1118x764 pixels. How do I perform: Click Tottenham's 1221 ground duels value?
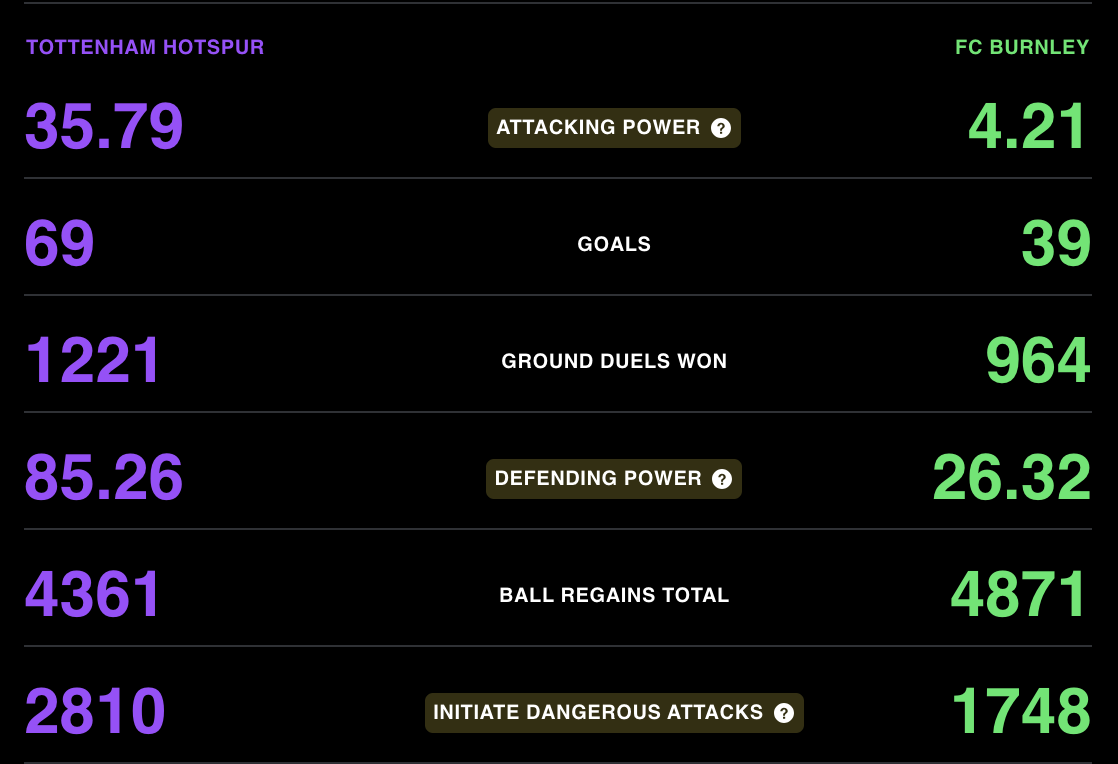tap(93, 361)
